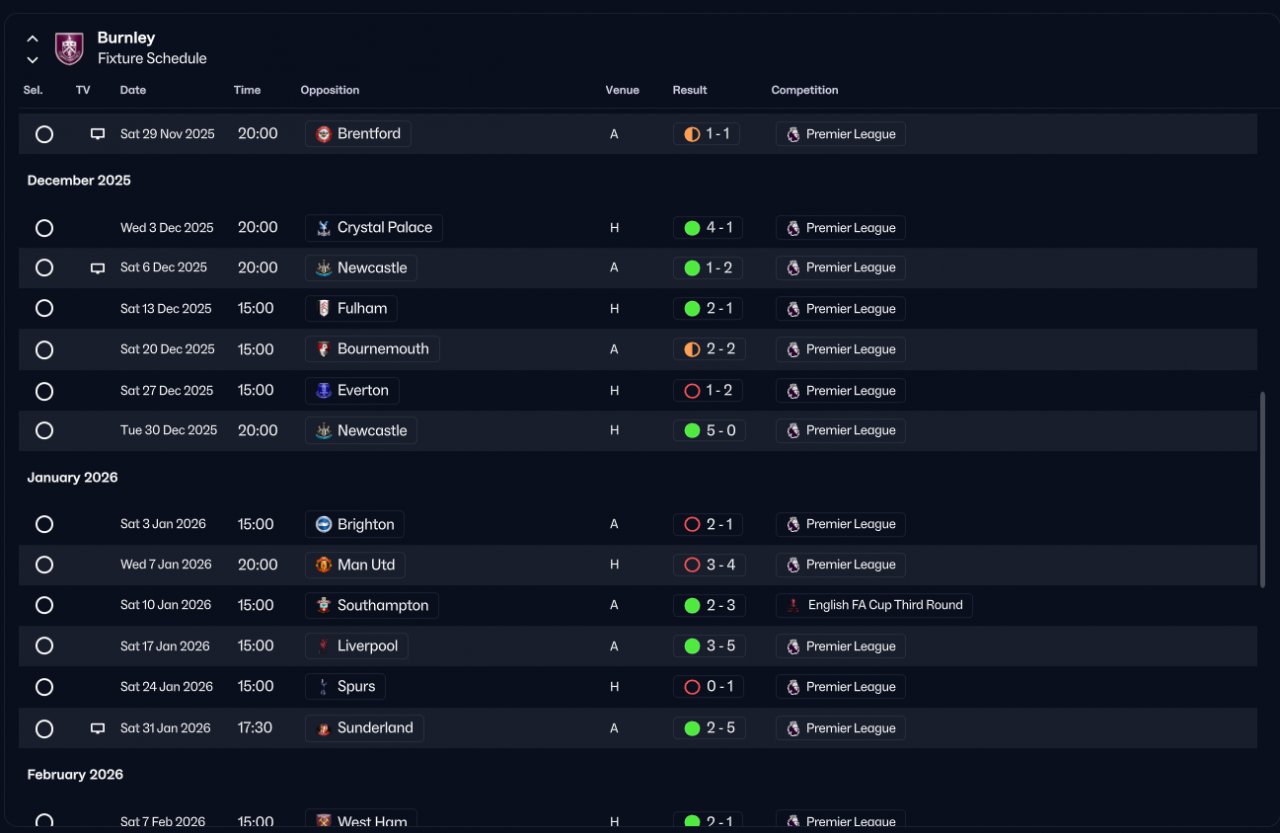This screenshot has width=1280, height=833.
Task: Click green win indicator on 5 - 0 result
Action: (x=692, y=431)
